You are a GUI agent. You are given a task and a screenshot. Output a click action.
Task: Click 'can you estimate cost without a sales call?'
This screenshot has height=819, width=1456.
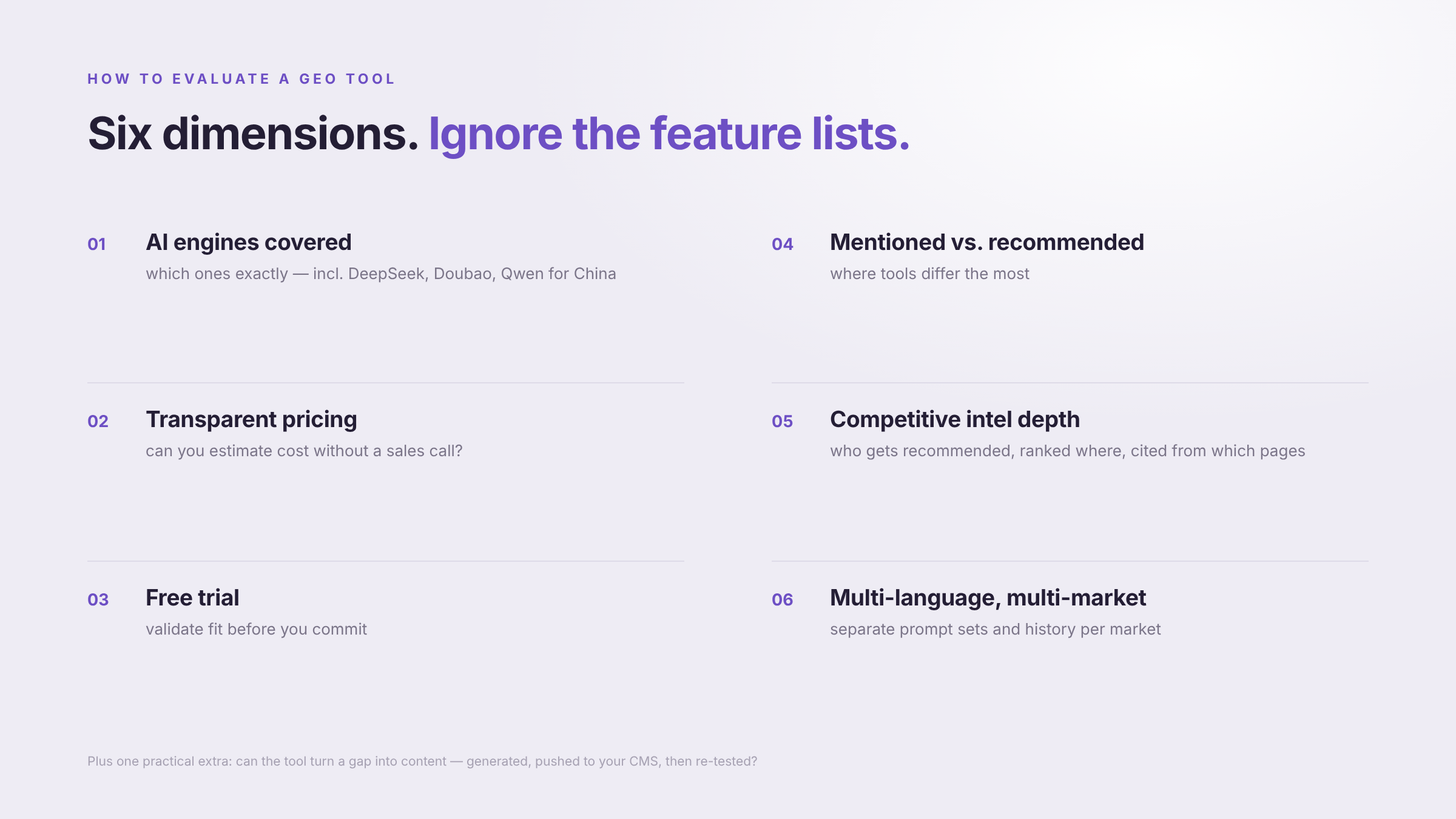[304, 451]
